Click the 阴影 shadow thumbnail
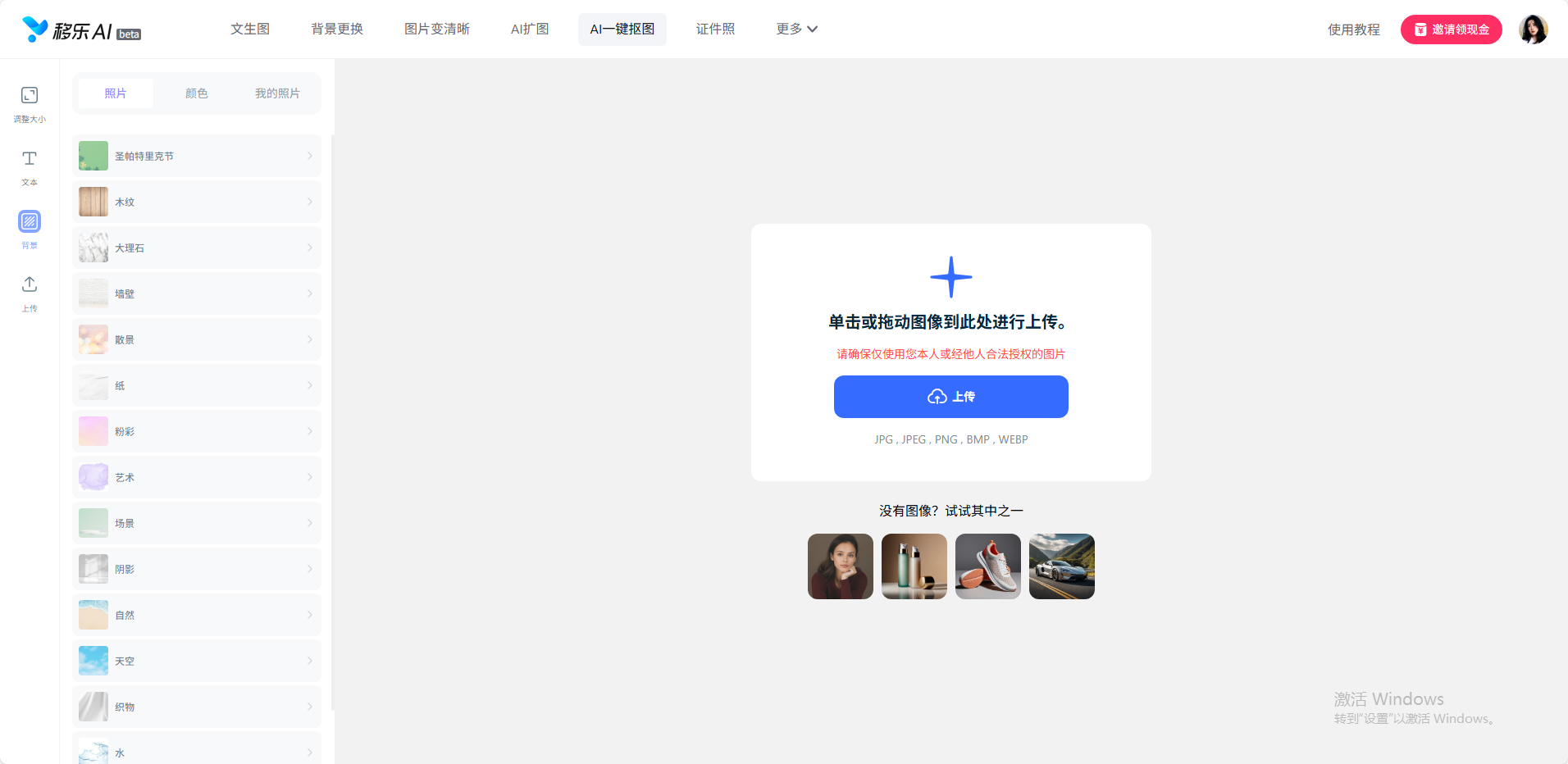Image resolution: width=1568 pixels, height=764 pixels. point(93,569)
